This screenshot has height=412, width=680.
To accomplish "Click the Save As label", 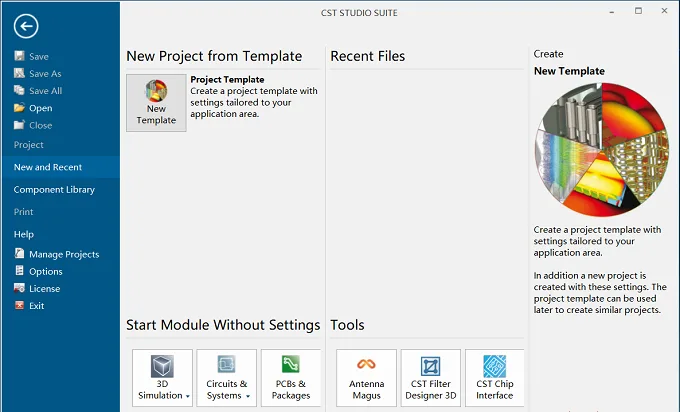I will pyautogui.click(x=46, y=74).
